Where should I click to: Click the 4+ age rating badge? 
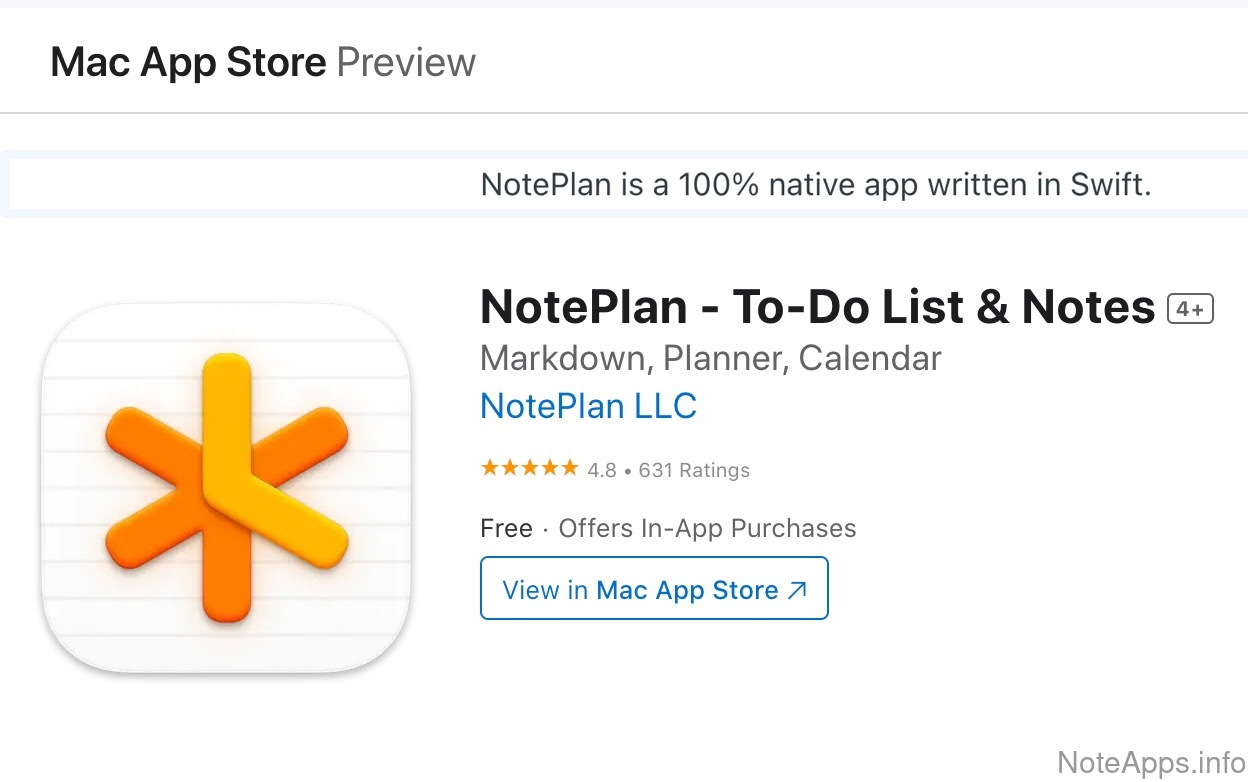pyautogui.click(x=1190, y=310)
